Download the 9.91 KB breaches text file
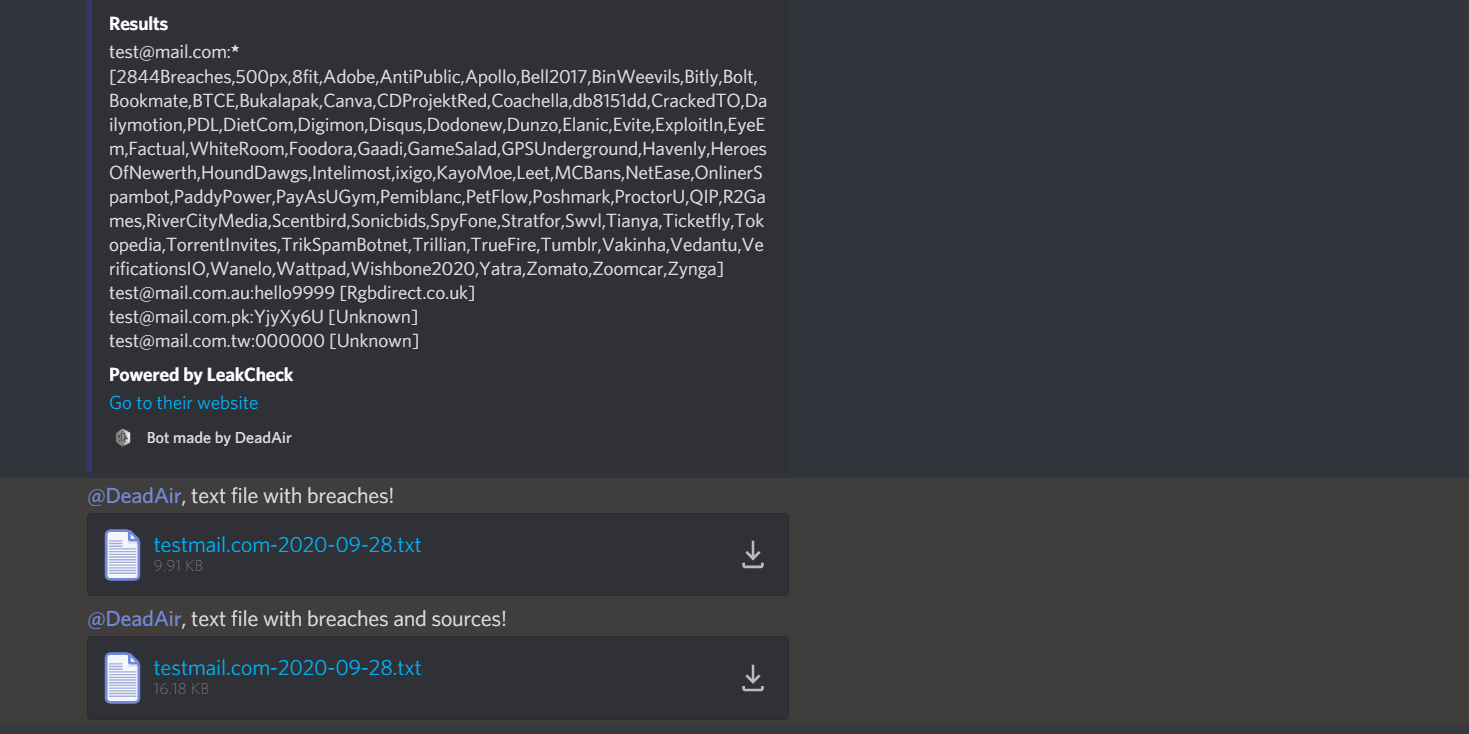Screen dimensions: 1469x734 [x=753, y=555]
